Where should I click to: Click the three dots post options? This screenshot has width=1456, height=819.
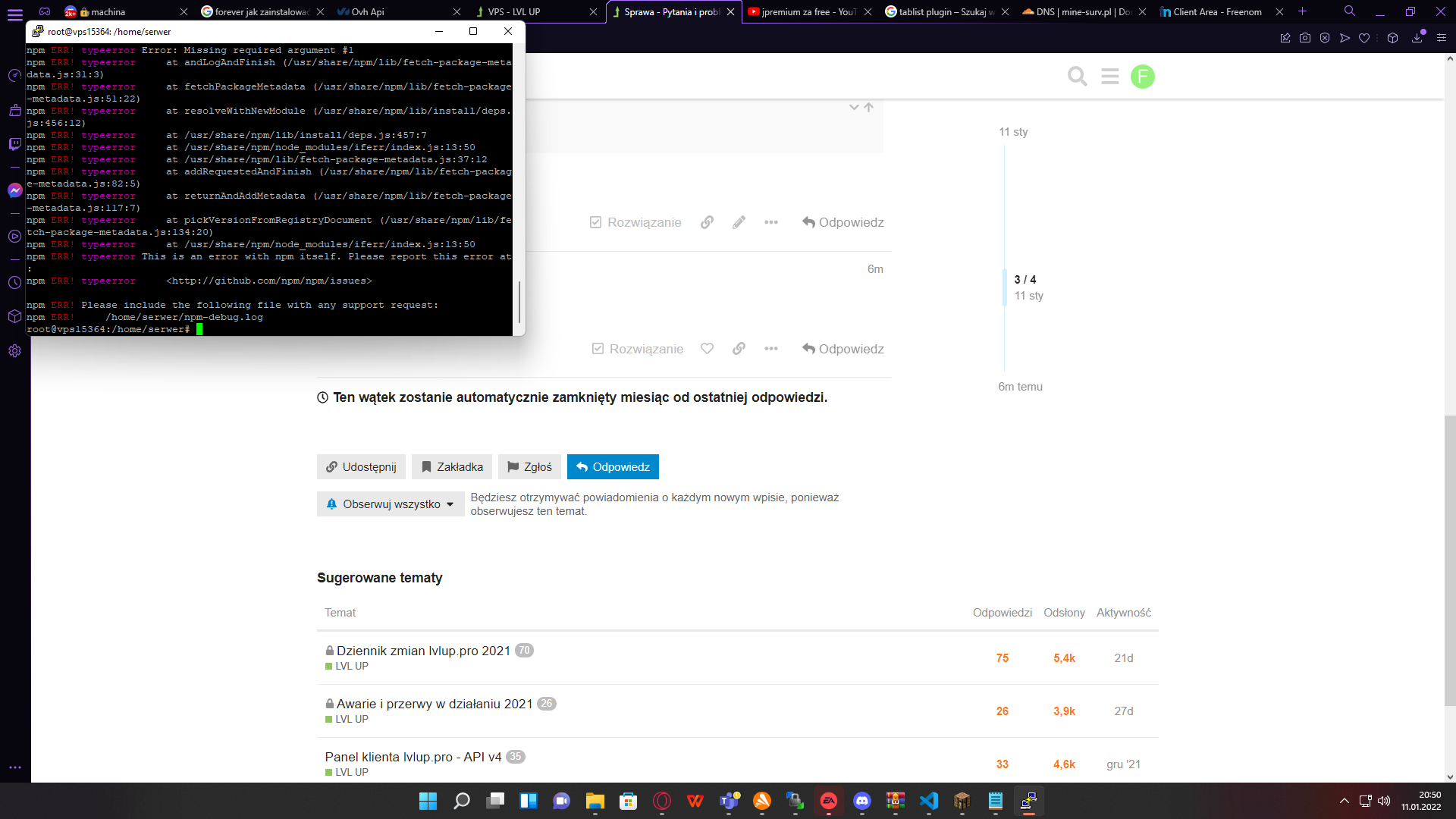click(x=771, y=222)
